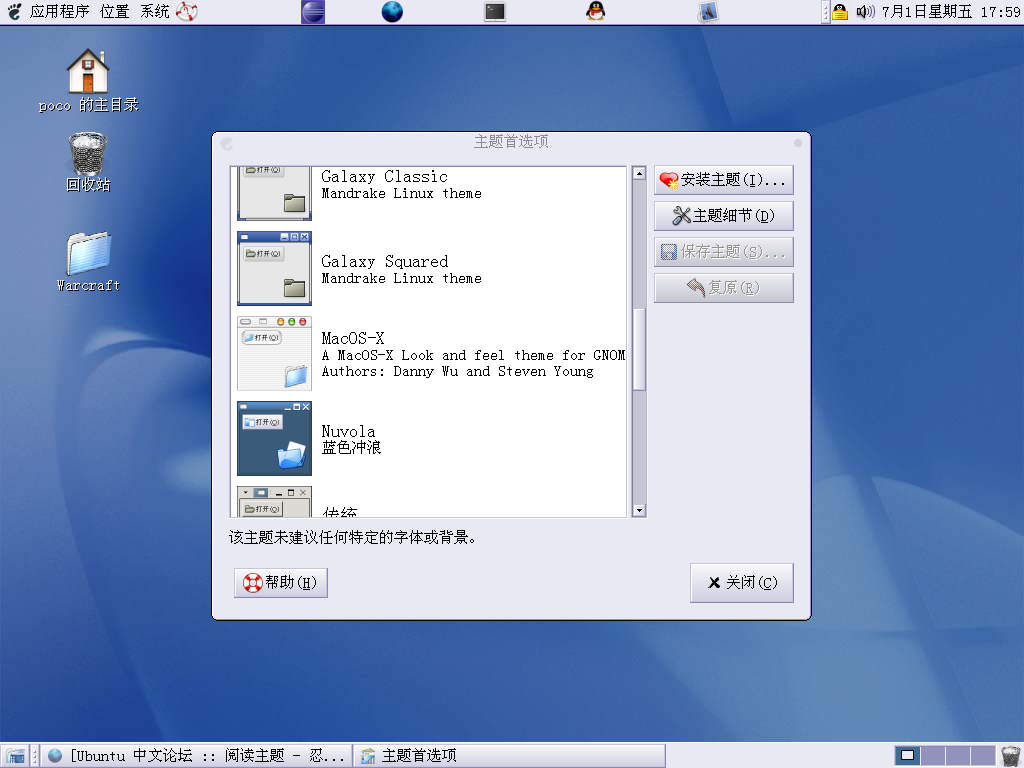The width and height of the screenshot is (1024, 768).
Task: Select the Warcraft folder on desktop
Action: 88,262
